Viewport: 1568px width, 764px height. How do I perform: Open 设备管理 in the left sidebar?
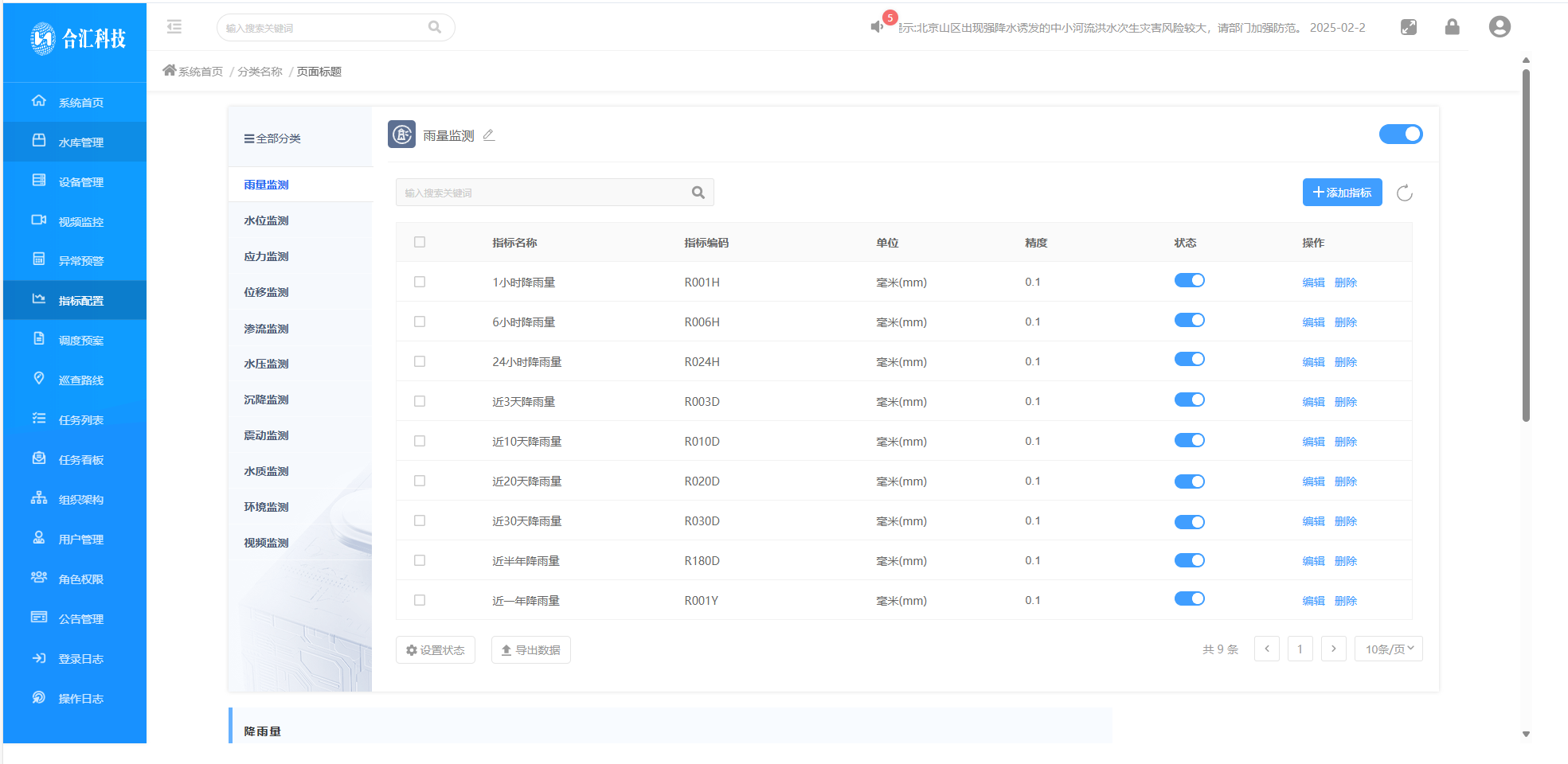pyautogui.click(x=80, y=182)
